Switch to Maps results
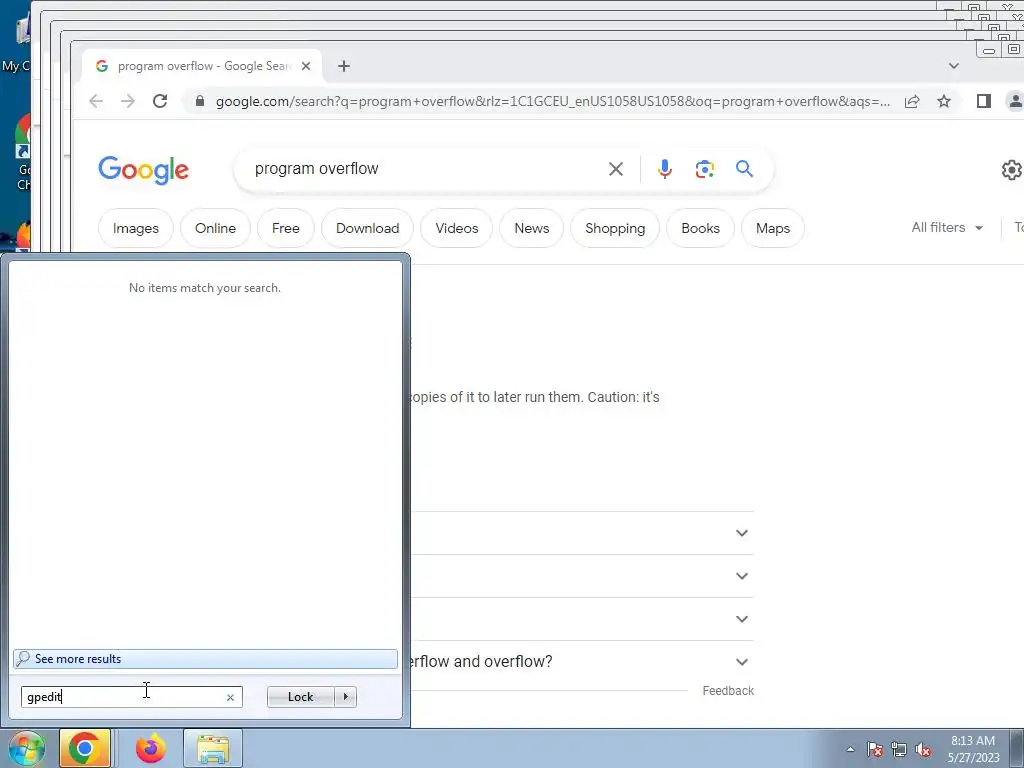 pyautogui.click(x=773, y=228)
